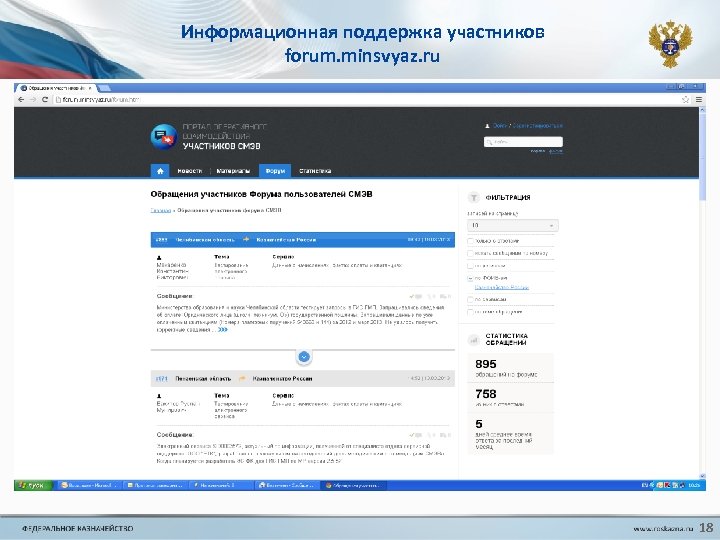Click the author person icon in the second appeal
Viewport: 720px width, 540px height.
point(159,396)
